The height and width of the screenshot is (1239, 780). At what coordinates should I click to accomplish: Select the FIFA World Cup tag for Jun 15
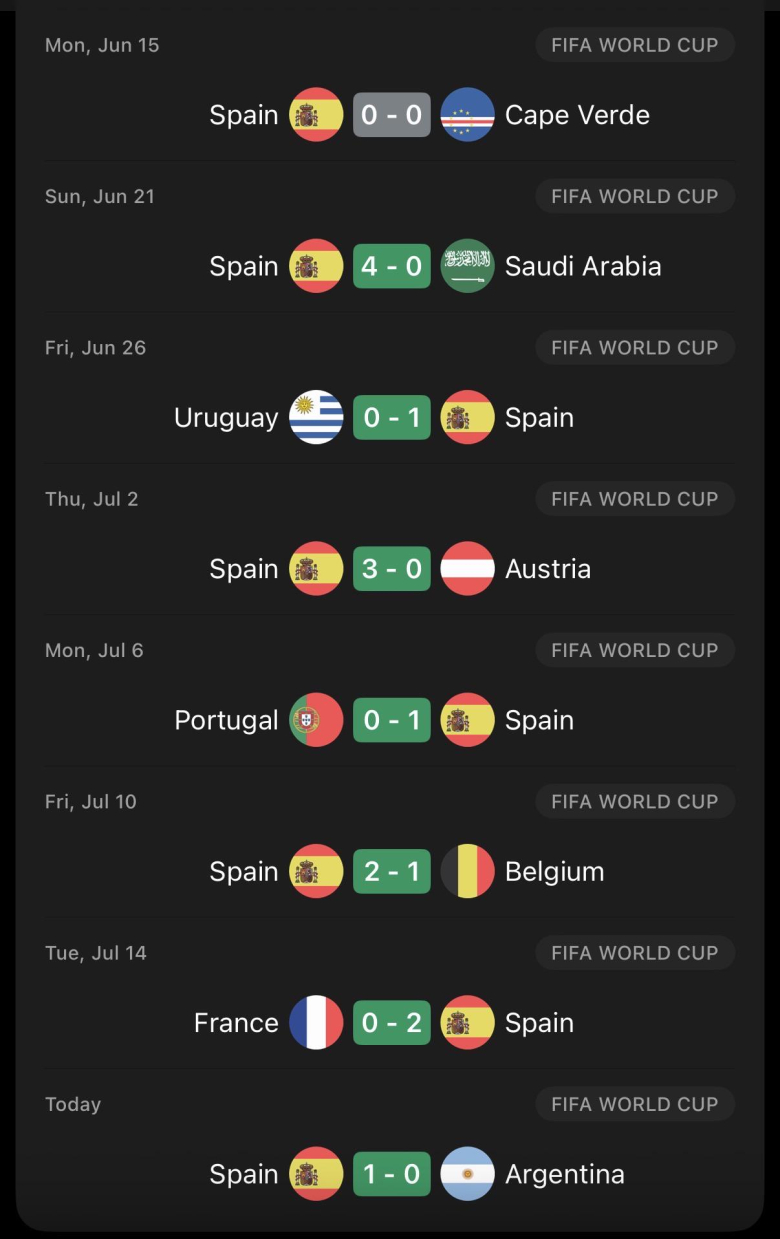[635, 45]
